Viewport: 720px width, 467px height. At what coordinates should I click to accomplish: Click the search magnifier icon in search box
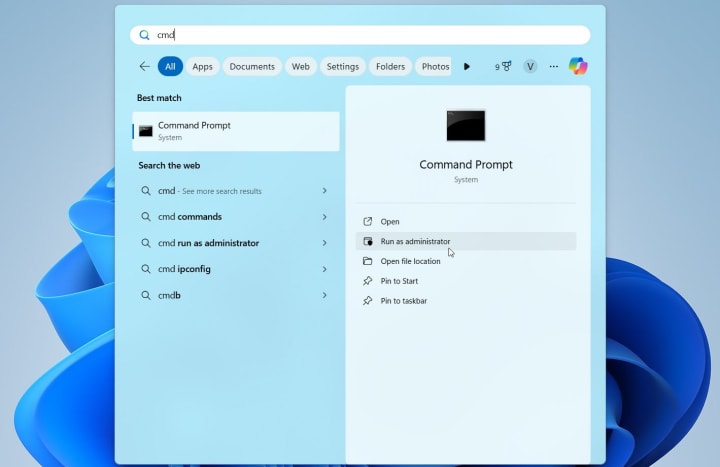pyautogui.click(x=144, y=35)
